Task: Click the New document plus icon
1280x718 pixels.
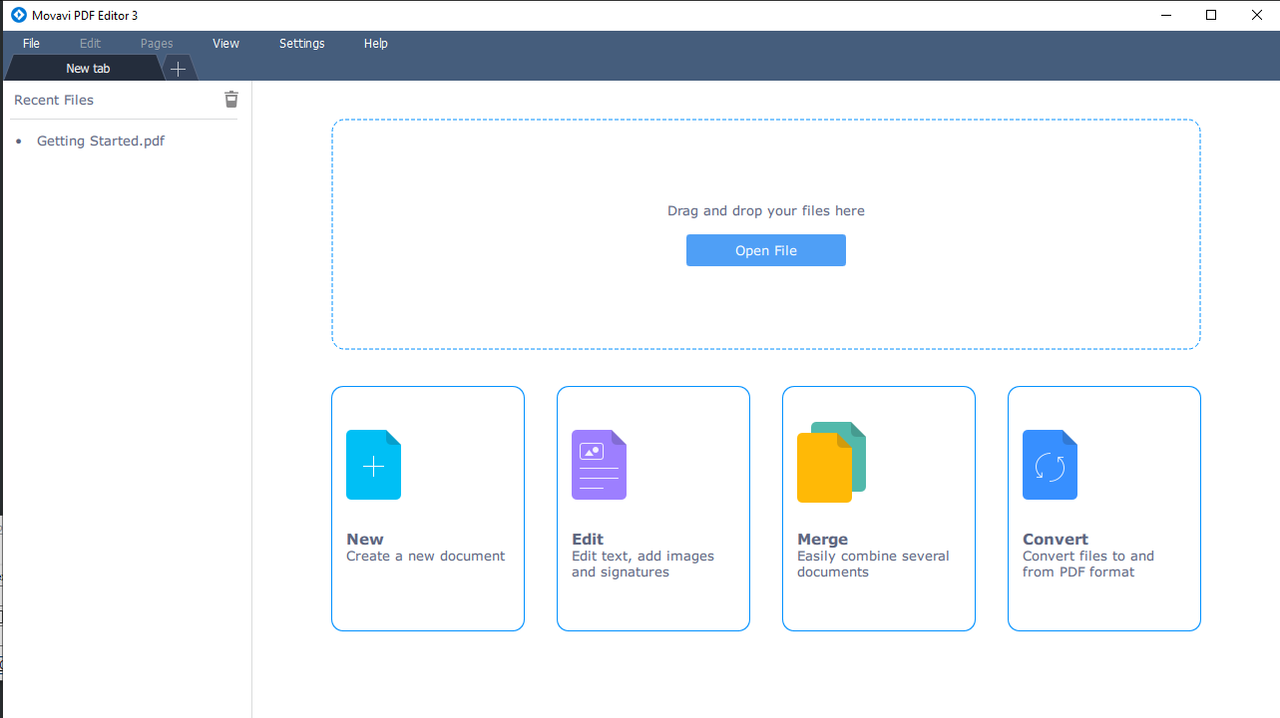Action: tap(373, 465)
